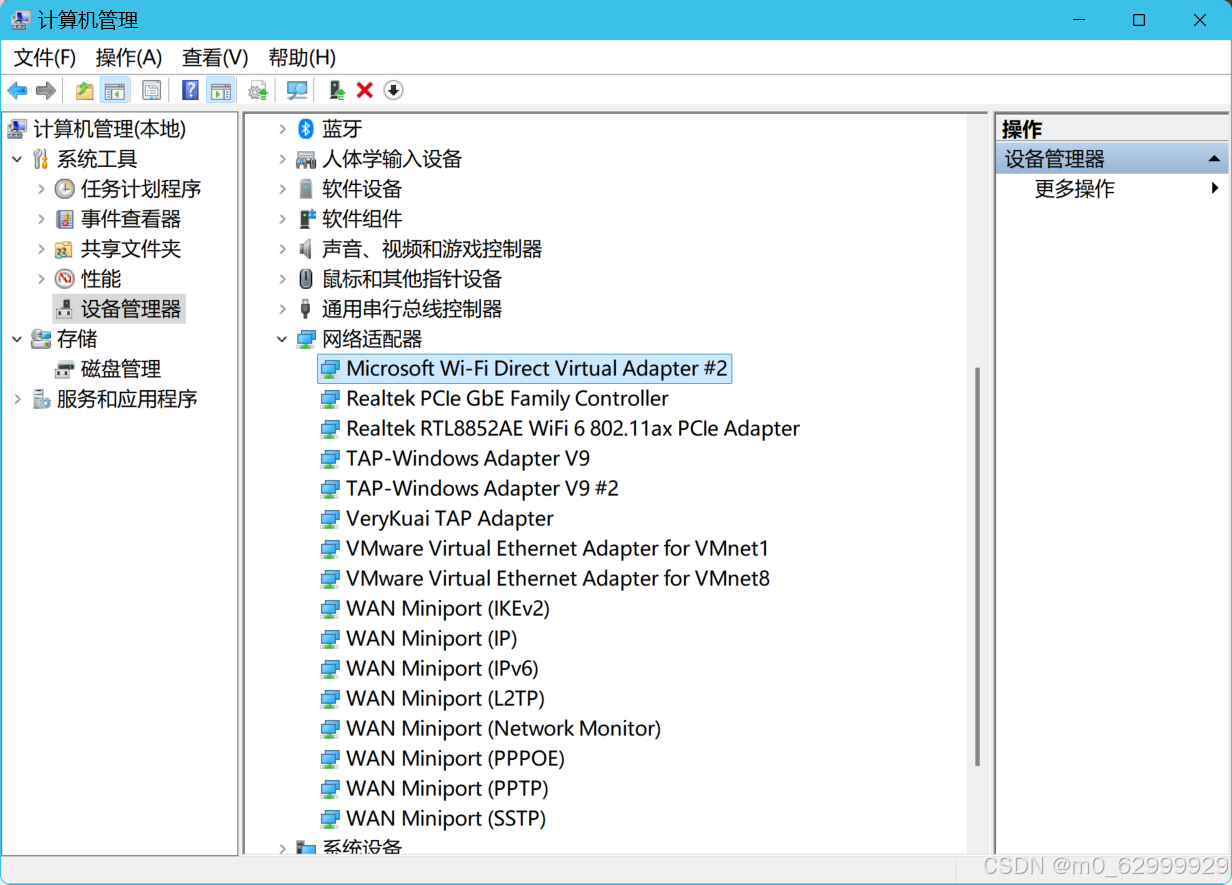Viewport: 1232px width, 885px height.
Task: Select WAN Miniport (Network Monitor)
Action: tap(504, 729)
